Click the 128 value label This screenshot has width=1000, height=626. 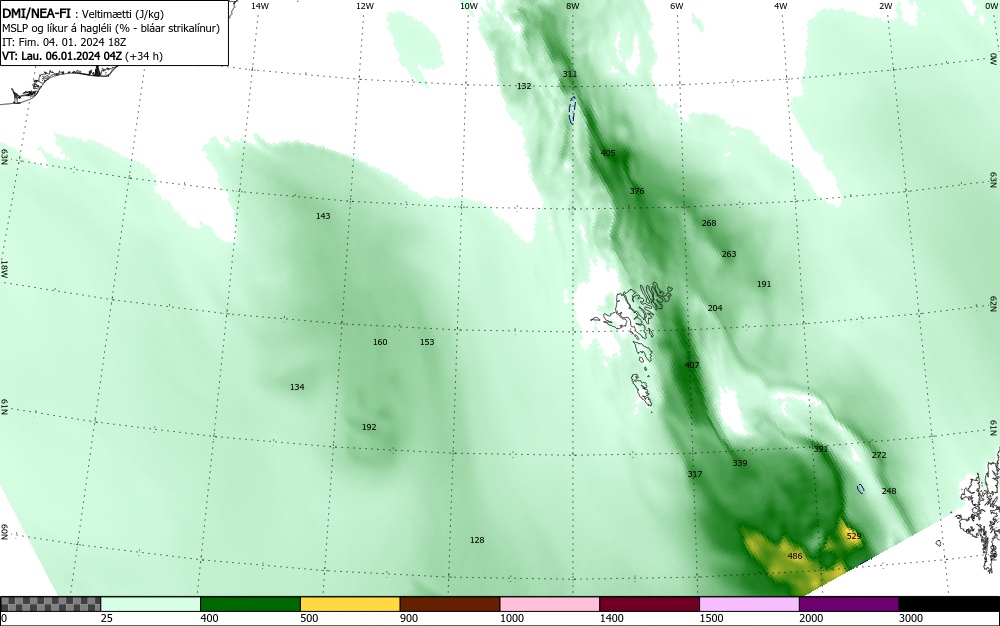point(476,540)
